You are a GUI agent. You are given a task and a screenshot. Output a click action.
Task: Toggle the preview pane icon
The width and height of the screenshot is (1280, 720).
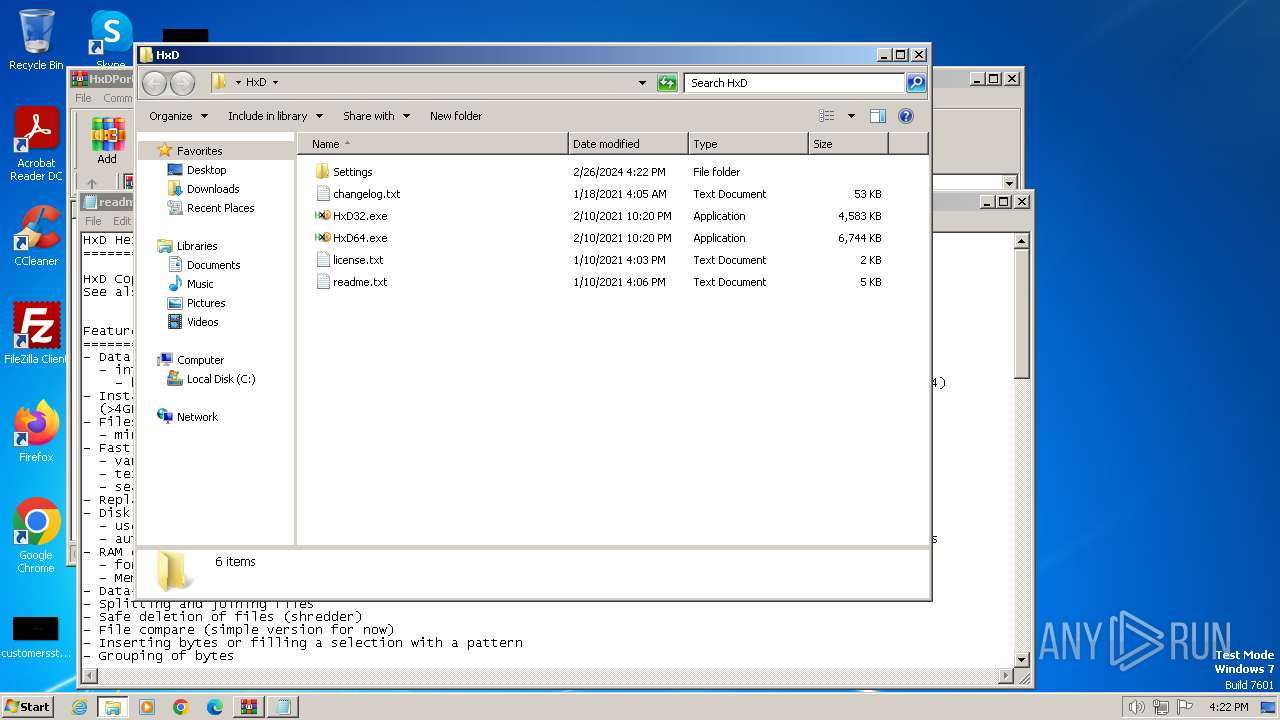[x=877, y=116]
